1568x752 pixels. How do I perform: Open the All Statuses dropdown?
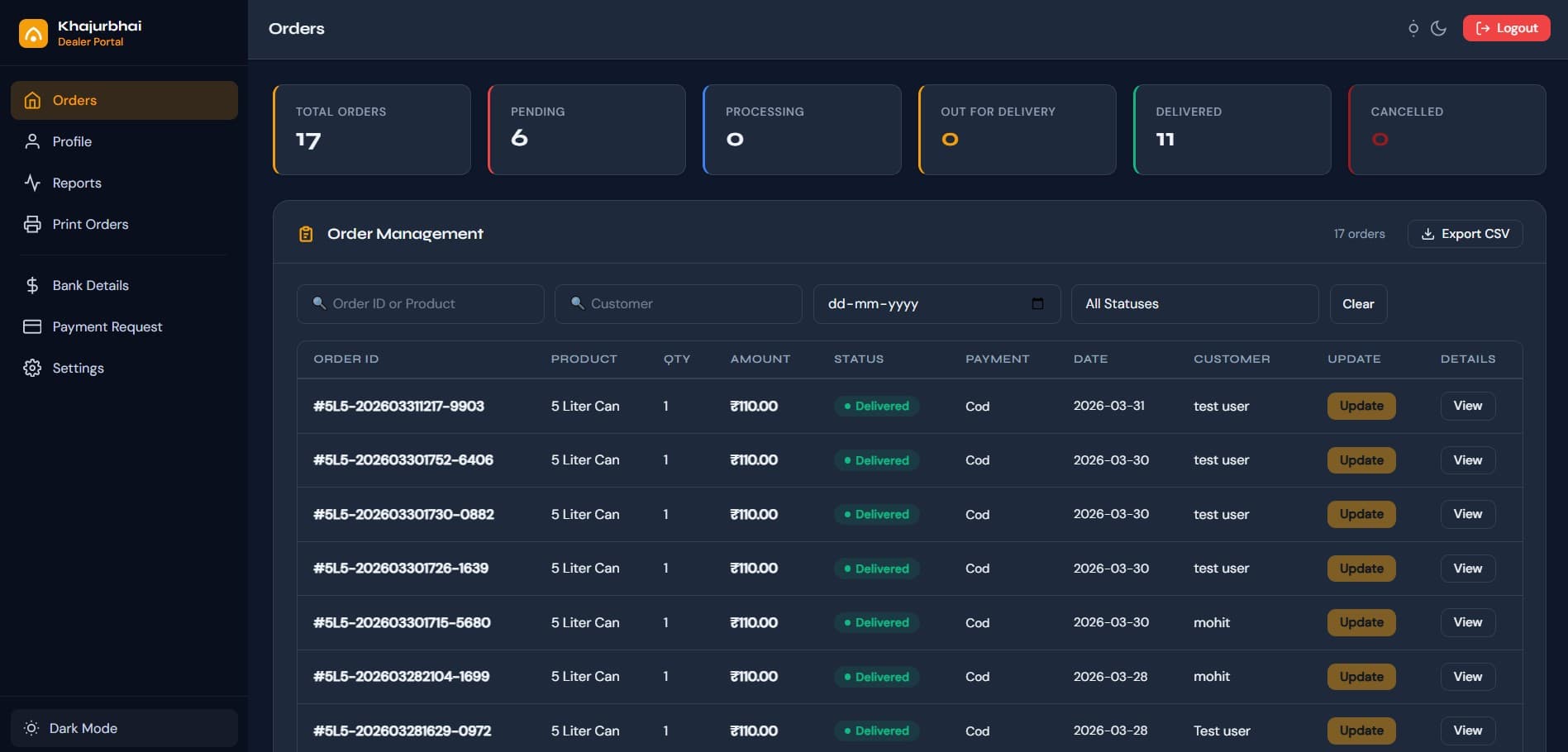click(1194, 304)
